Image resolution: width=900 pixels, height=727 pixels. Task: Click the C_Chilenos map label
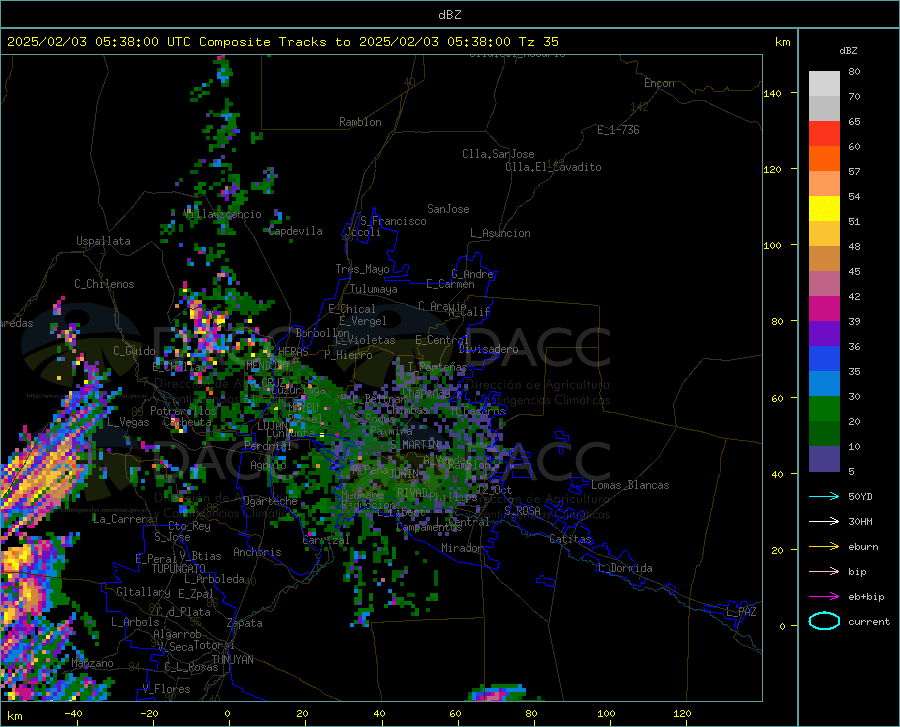[x=104, y=284]
